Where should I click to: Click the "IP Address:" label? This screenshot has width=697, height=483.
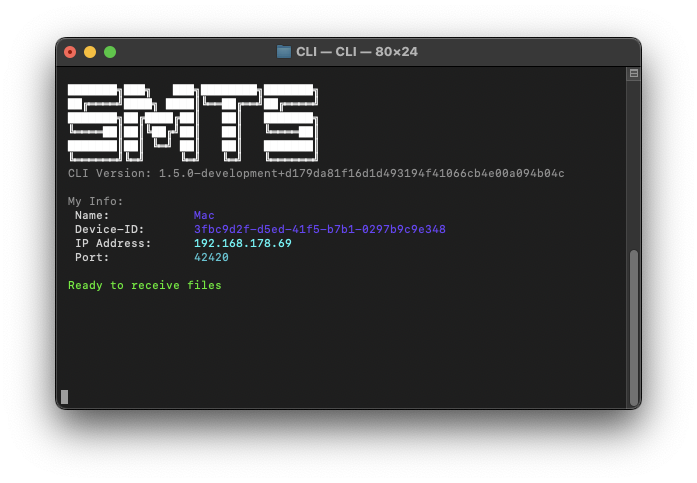(x=113, y=243)
